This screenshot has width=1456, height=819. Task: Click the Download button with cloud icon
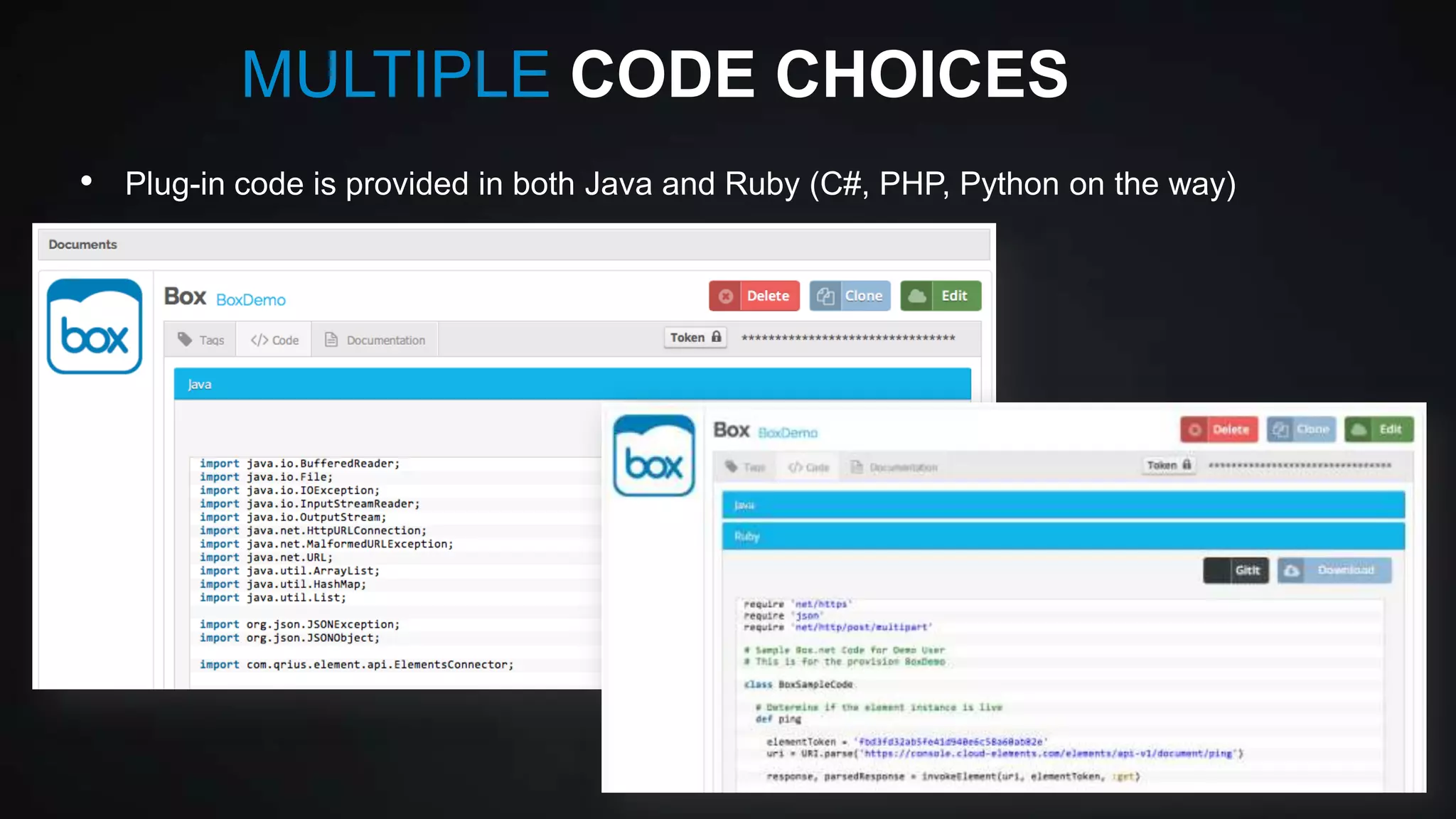[x=1334, y=570]
